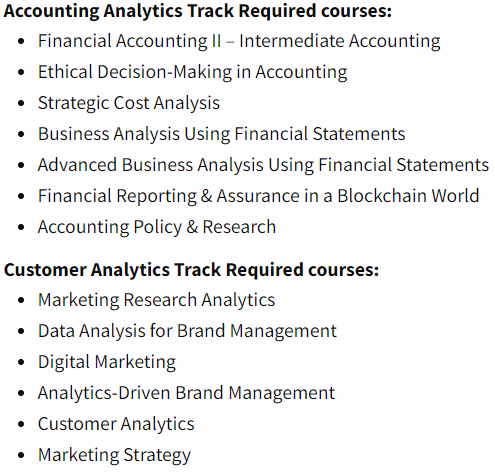Viewport: 495px width, 476px height.
Task: Click the bullet before Digital Marketing
Action: pos(21,362)
